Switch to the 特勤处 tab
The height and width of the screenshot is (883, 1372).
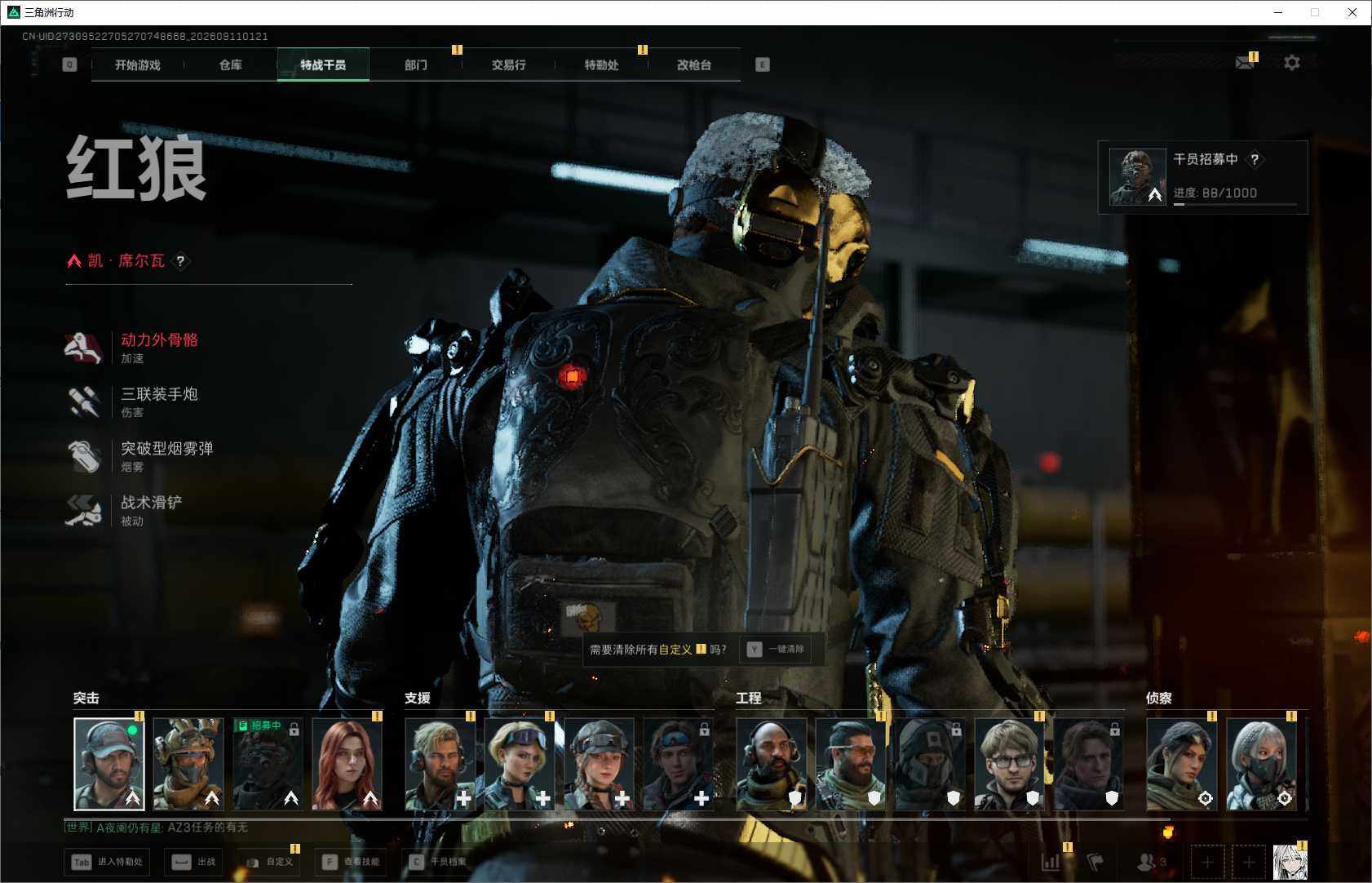(602, 65)
